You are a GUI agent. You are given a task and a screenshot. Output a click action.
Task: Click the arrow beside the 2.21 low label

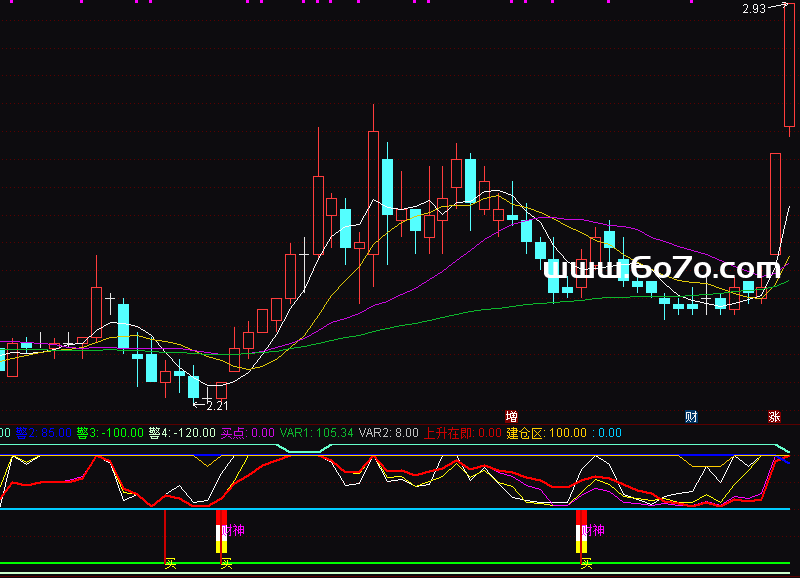tap(198, 405)
